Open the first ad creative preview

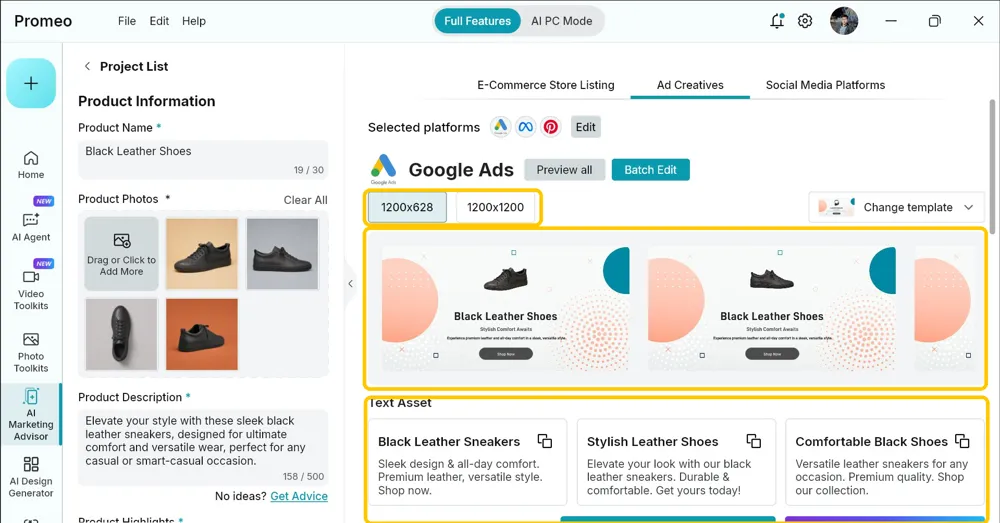pyautogui.click(x=506, y=309)
